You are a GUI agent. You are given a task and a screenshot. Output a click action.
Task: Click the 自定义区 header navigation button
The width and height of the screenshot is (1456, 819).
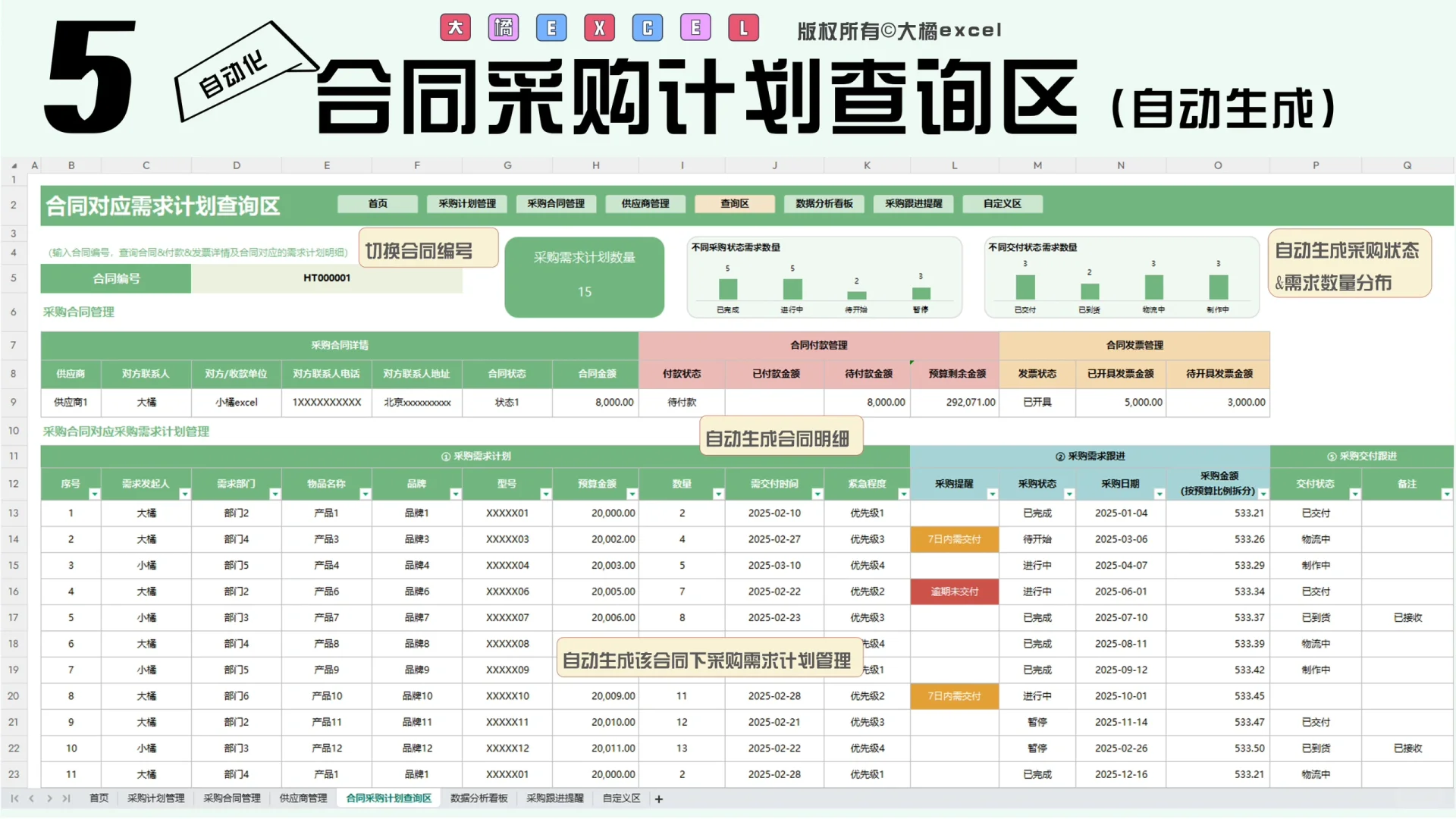(x=1003, y=204)
